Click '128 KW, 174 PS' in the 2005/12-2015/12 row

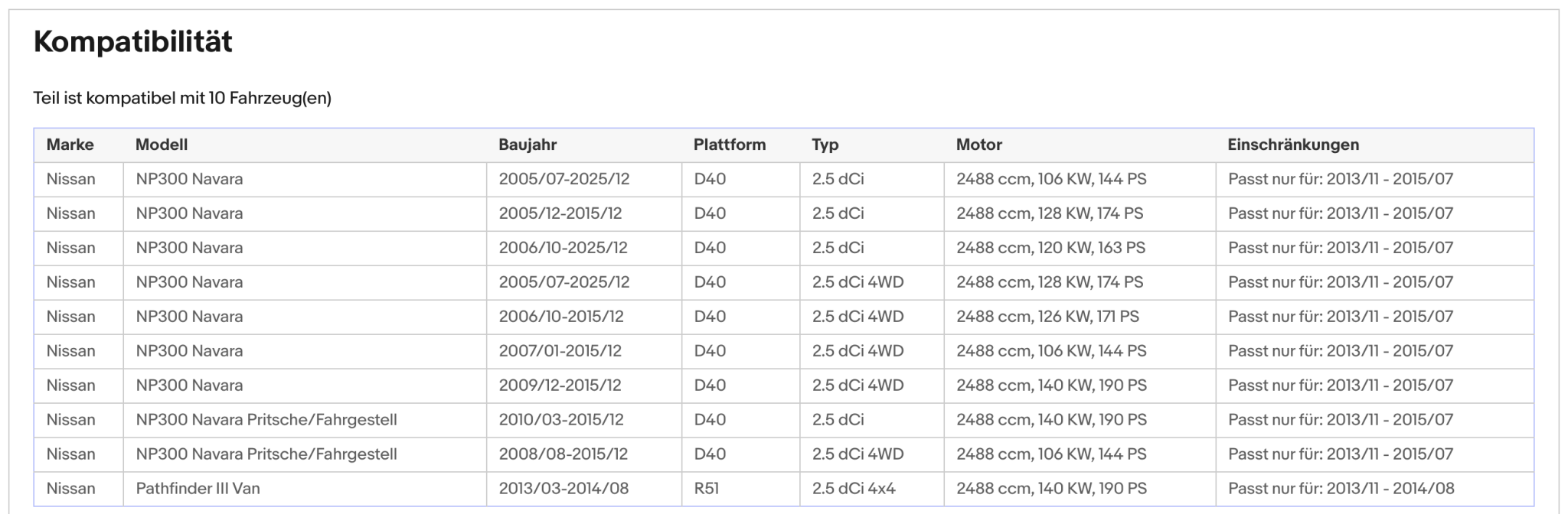click(x=1090, y=213)
